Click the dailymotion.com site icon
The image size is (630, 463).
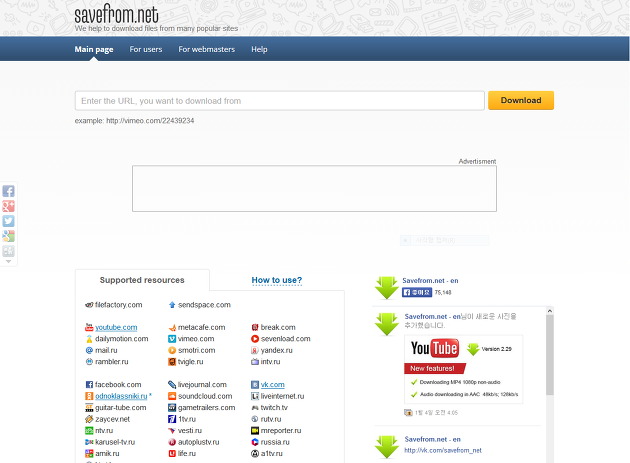tap(89, 339)
